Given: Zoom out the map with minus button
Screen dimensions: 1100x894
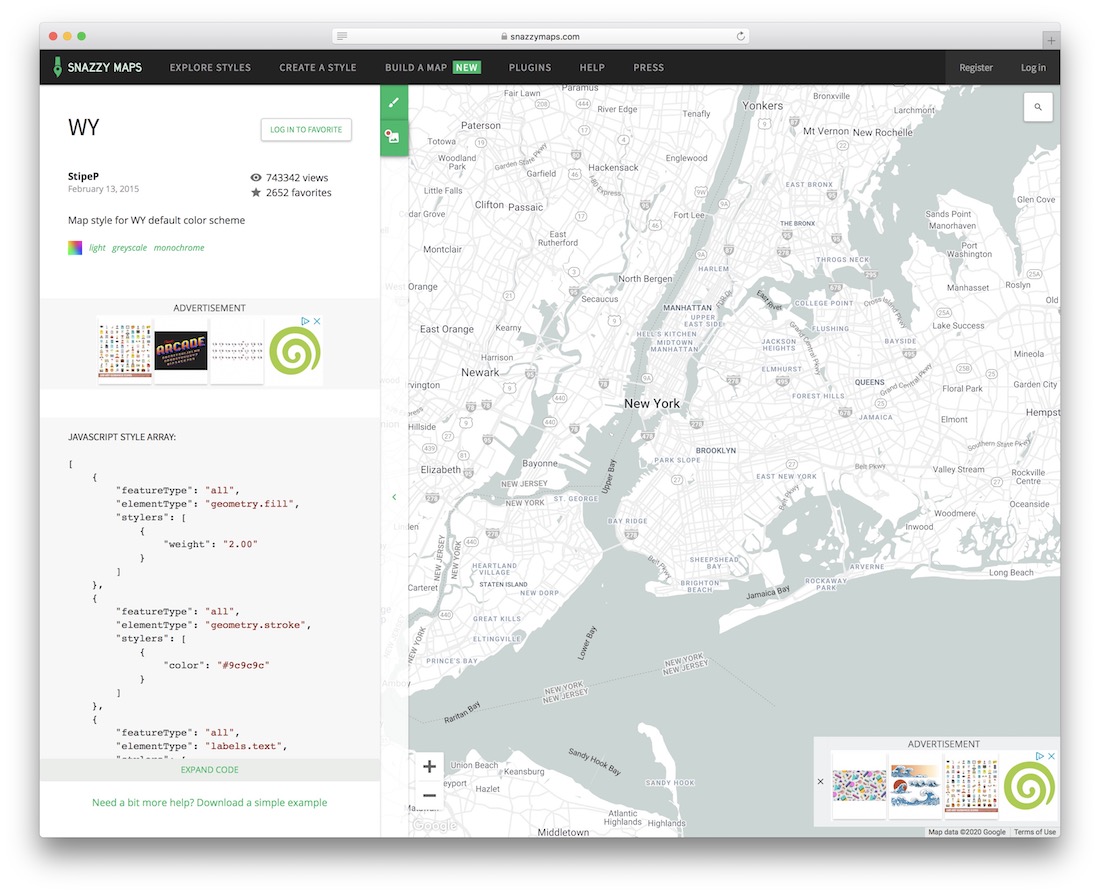Looking at the screenshot, I should click(x=429, y=795).
